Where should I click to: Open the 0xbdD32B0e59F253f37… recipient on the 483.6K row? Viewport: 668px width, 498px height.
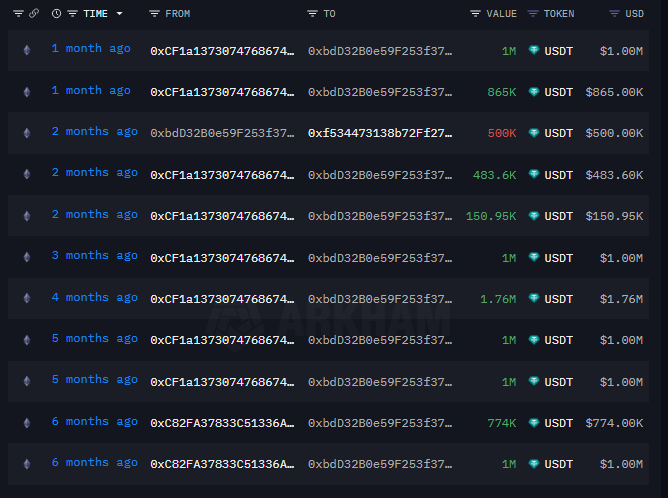(380, 175)
